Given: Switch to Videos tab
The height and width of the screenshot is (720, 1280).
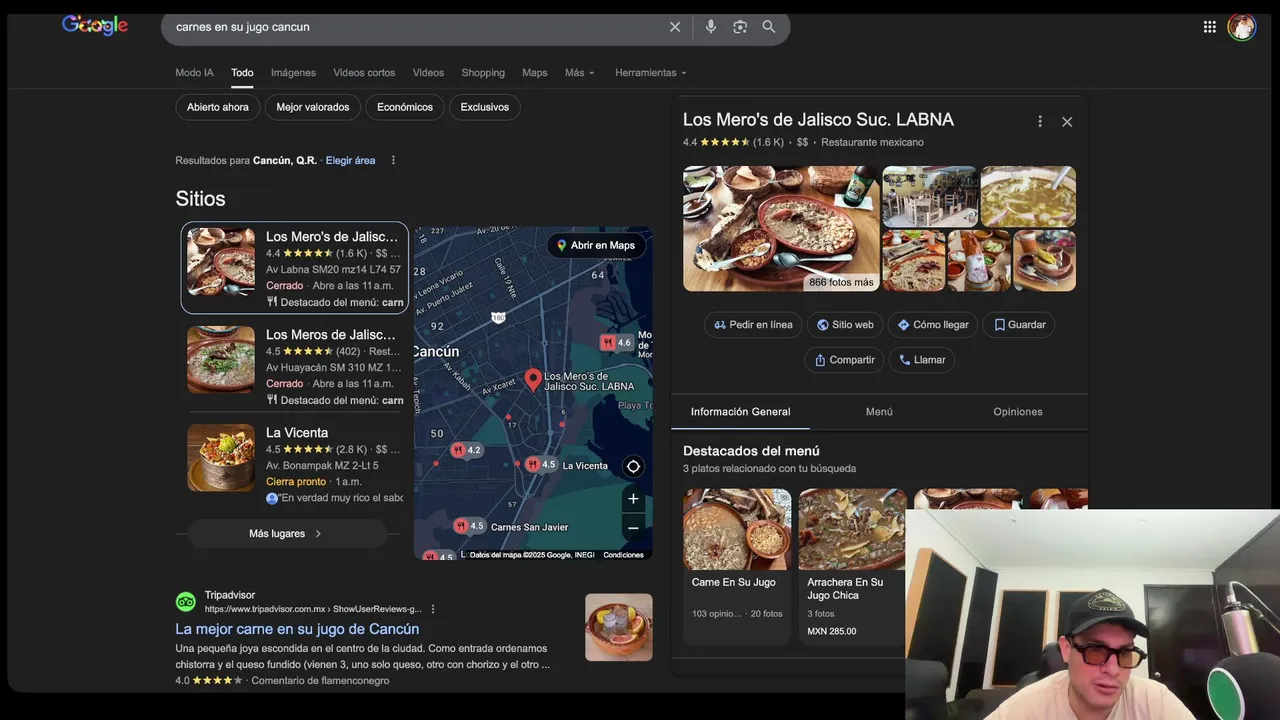Looking at the screenshot, I should (428, 73).
